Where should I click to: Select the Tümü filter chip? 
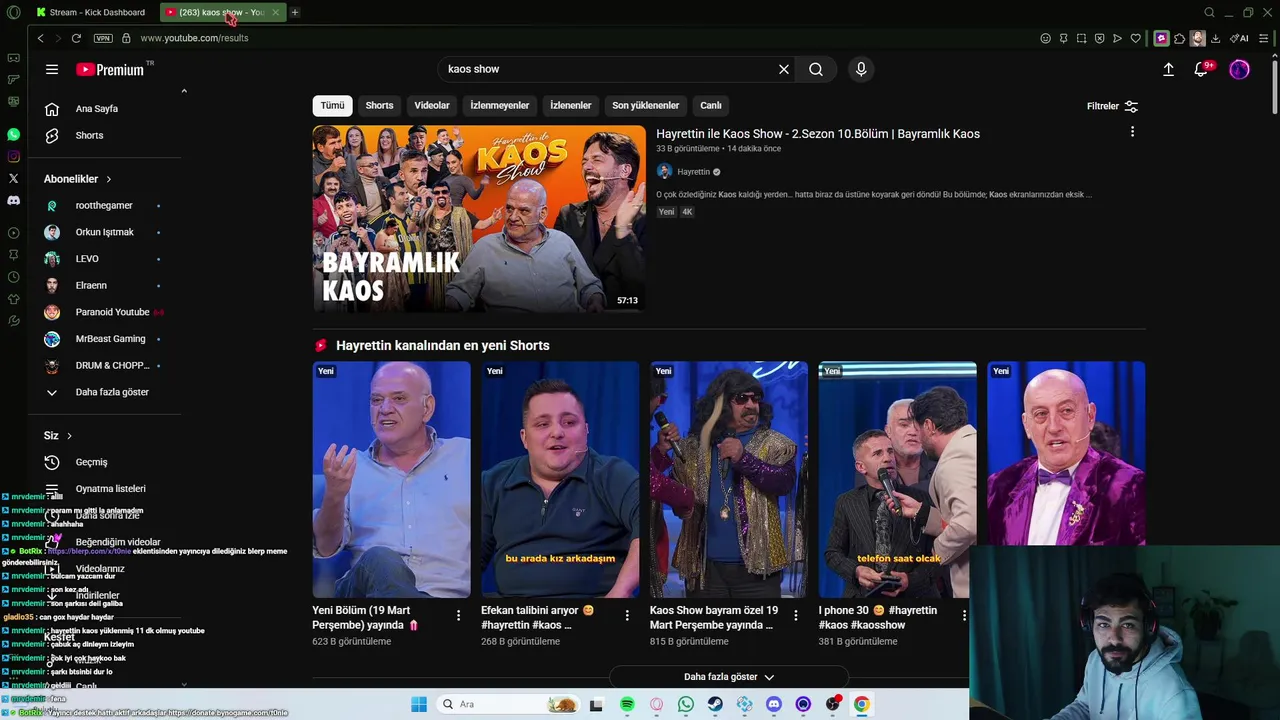pos(332,105)
